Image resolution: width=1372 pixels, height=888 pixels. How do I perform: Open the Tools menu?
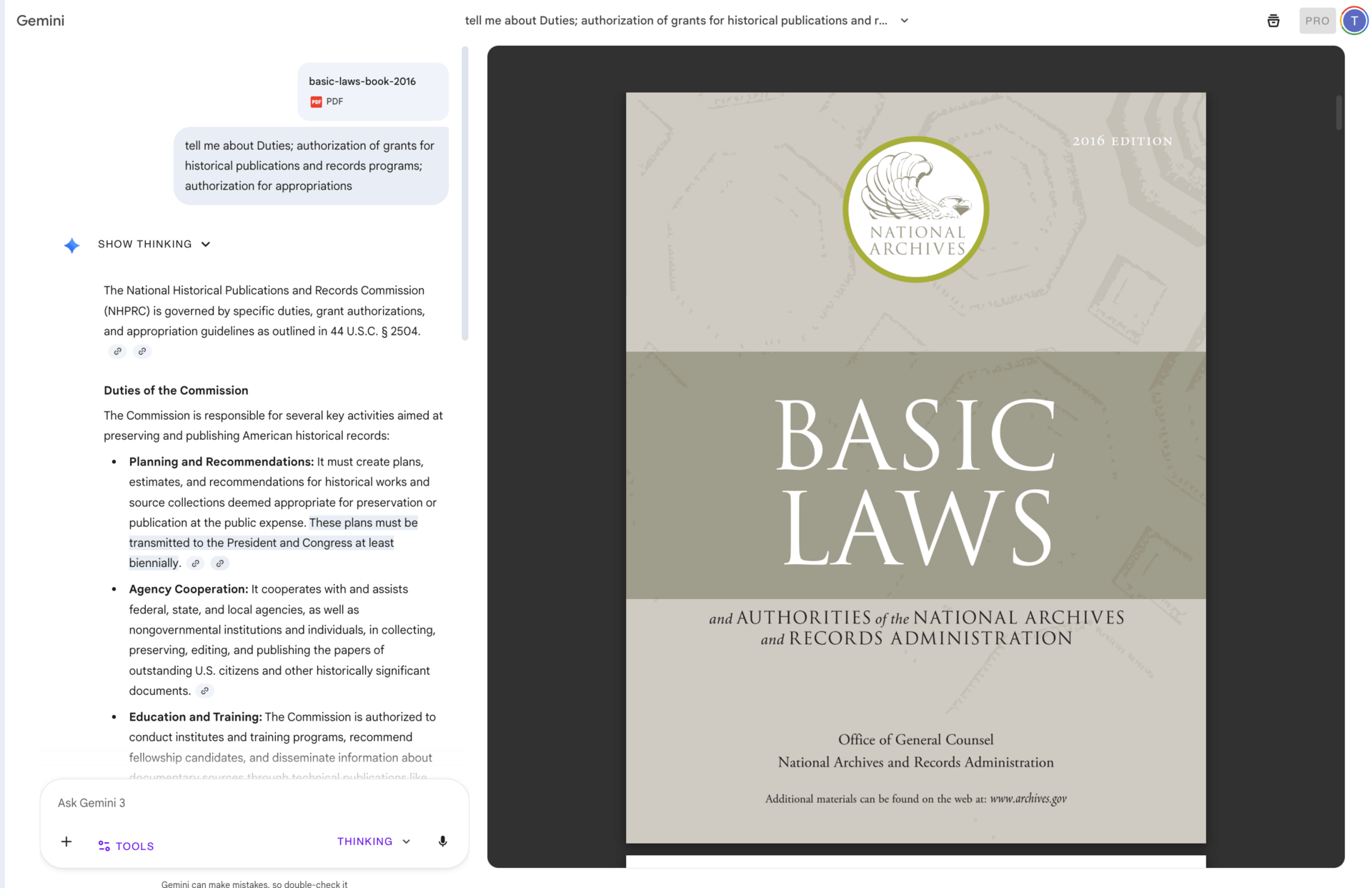(x=126, y=846)
